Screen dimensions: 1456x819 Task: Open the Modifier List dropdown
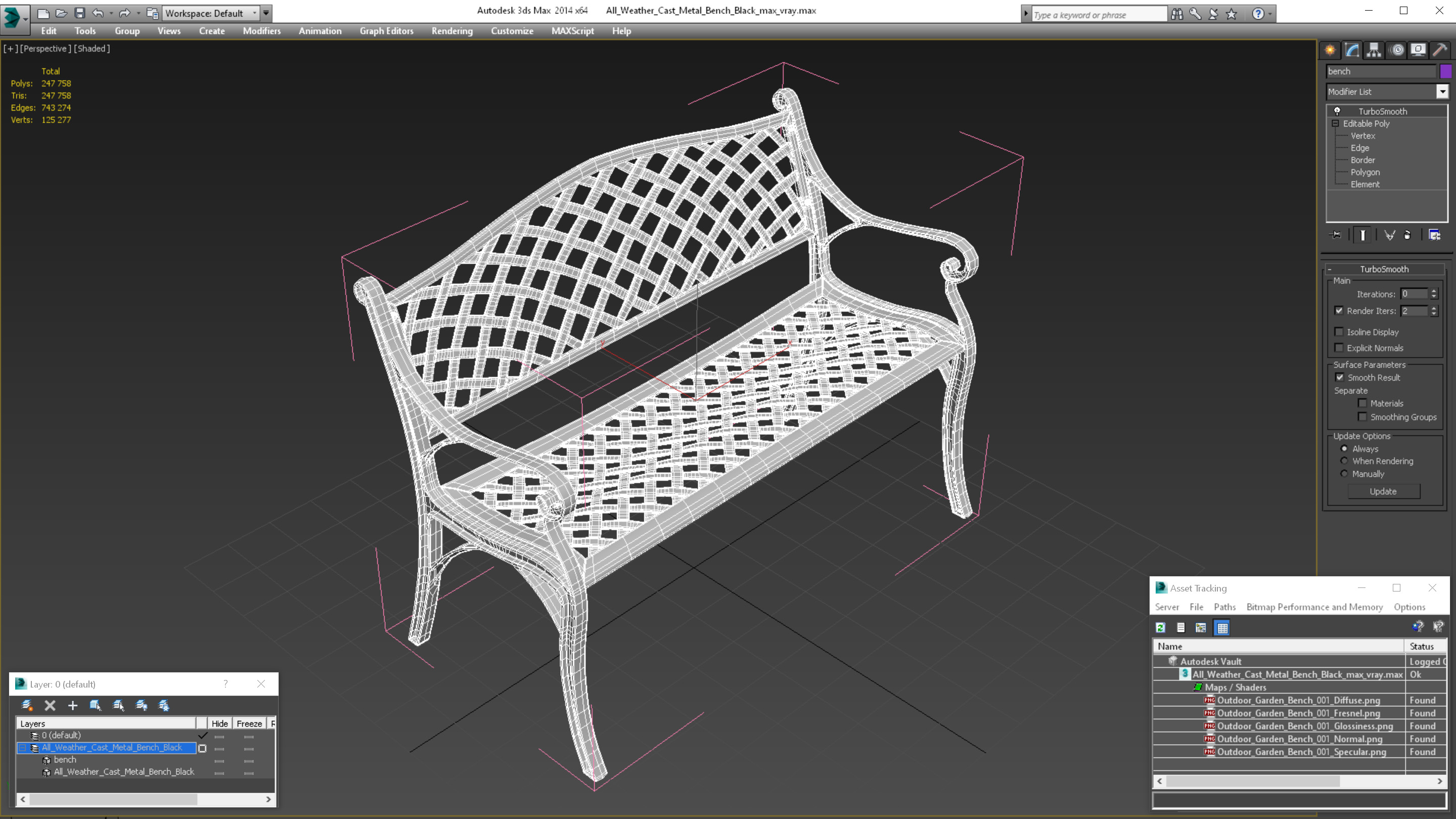1442,92
